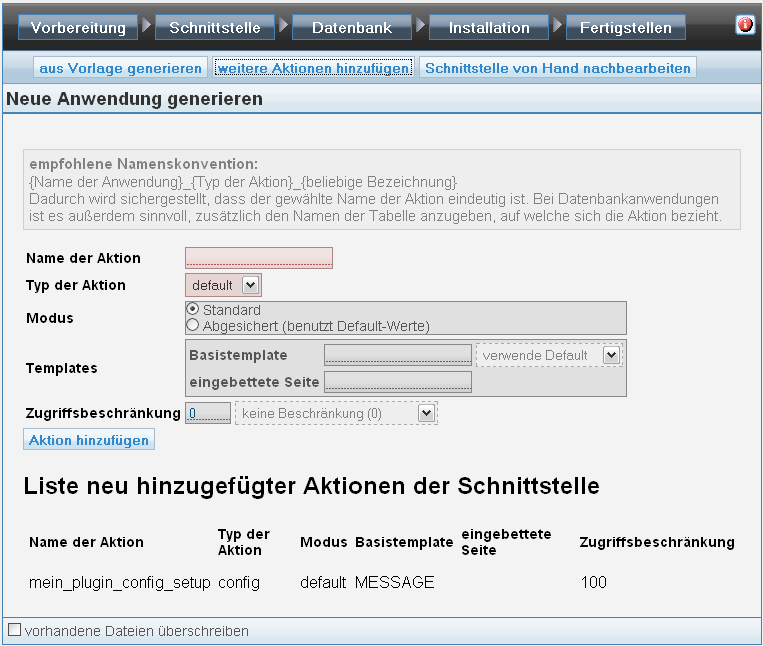
Task: Click the "Aktion hinzufügen" button
Action: [89, 440]
